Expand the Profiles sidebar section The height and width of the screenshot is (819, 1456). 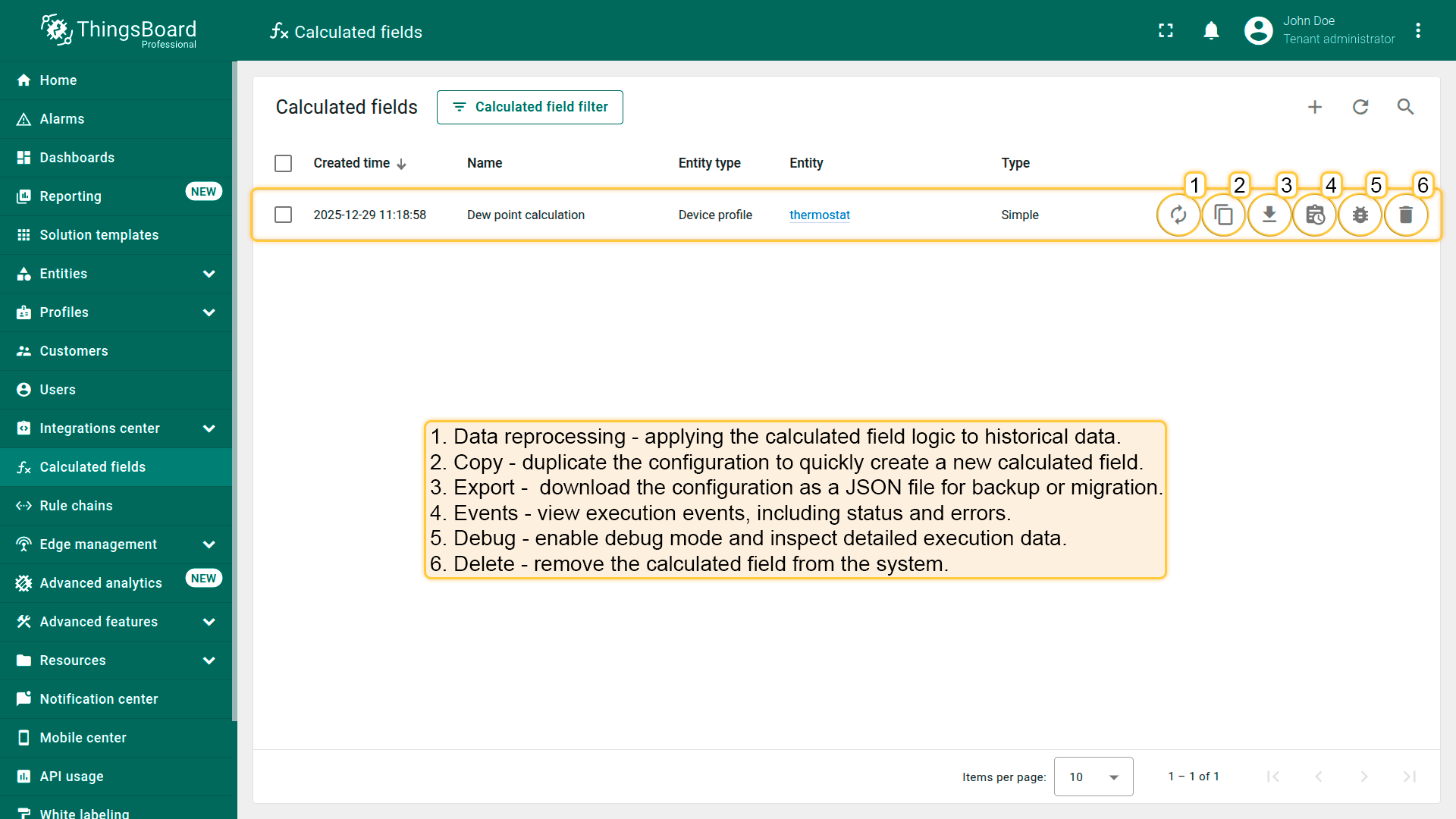(x=209, y=312)
